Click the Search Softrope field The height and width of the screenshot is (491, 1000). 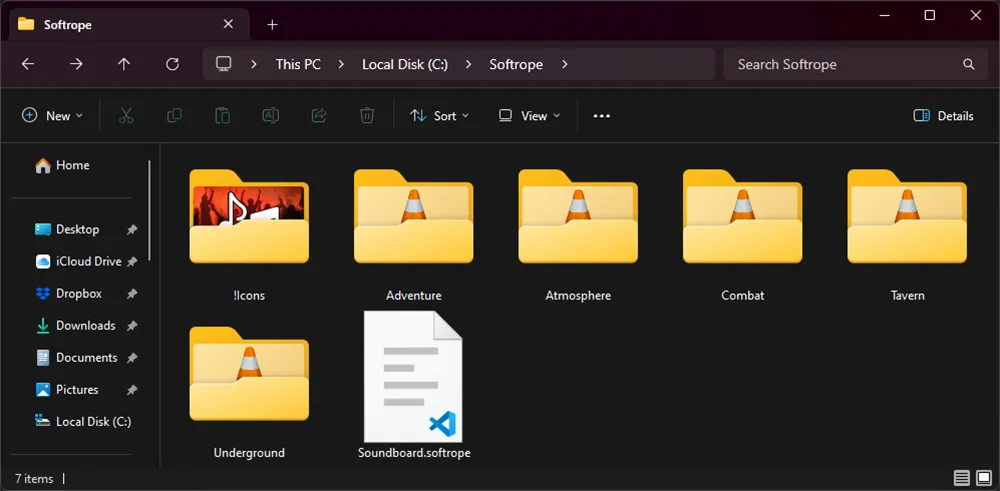(855, 64)
